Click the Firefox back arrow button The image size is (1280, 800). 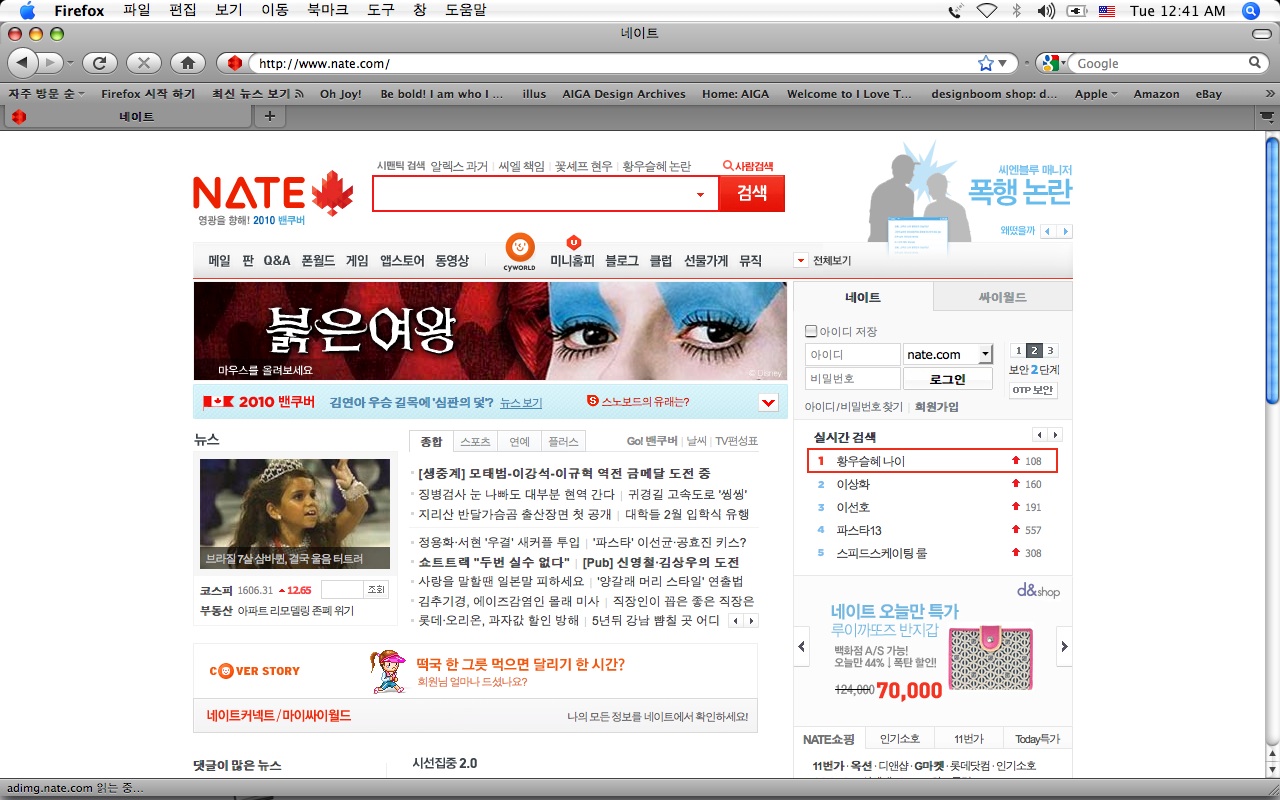click(x=23, y=63)
